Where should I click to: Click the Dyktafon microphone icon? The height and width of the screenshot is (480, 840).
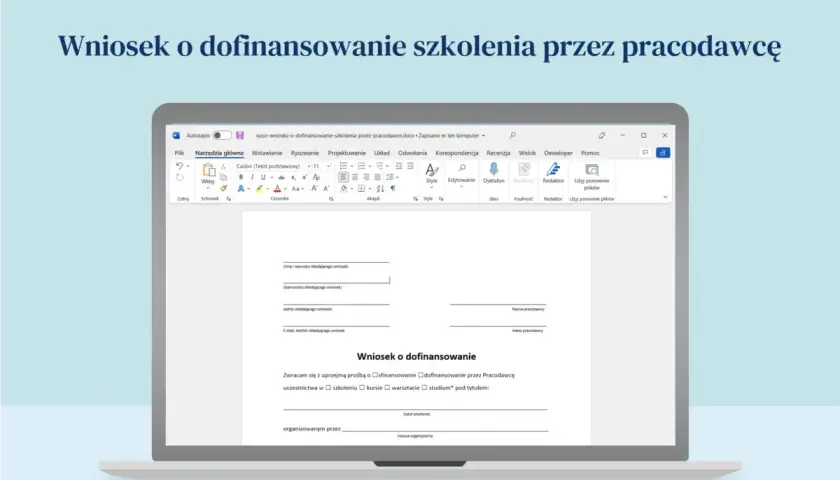tap(493, 169)
